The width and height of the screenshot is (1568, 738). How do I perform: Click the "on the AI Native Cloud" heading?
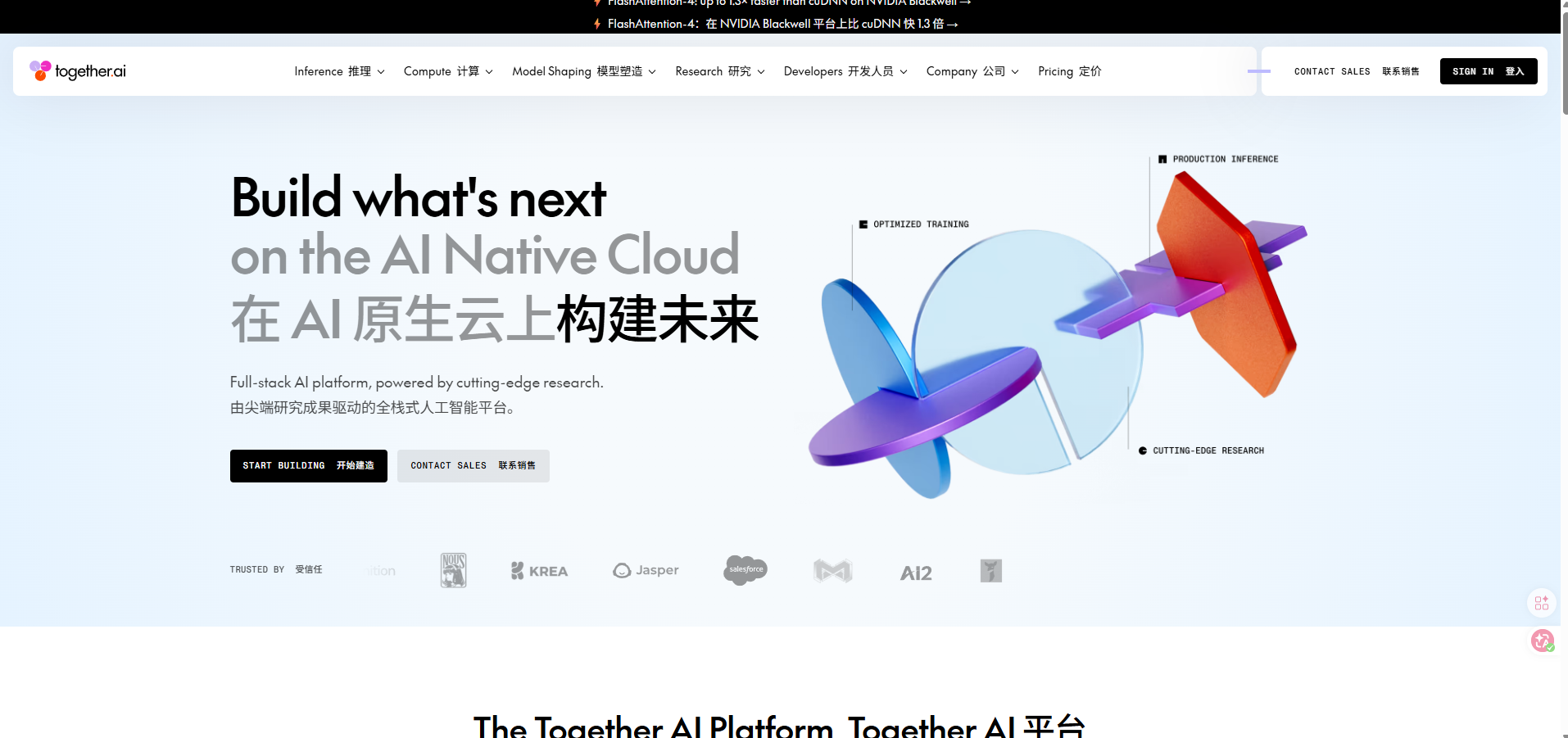coord(485,256)
